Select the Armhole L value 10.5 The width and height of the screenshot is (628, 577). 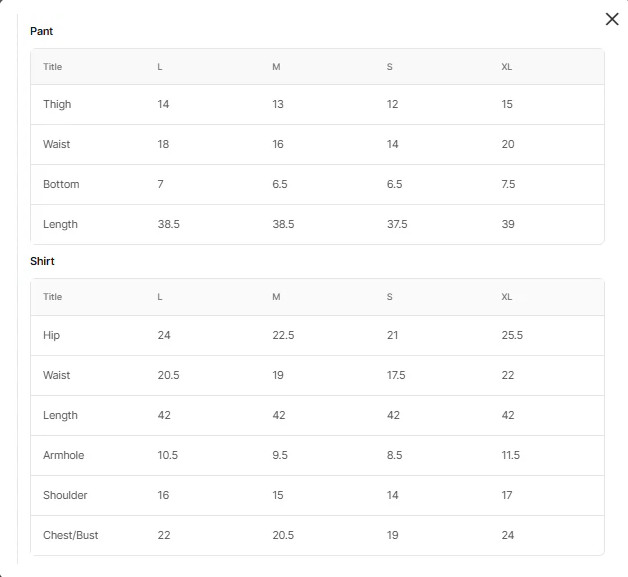point(167,455)
